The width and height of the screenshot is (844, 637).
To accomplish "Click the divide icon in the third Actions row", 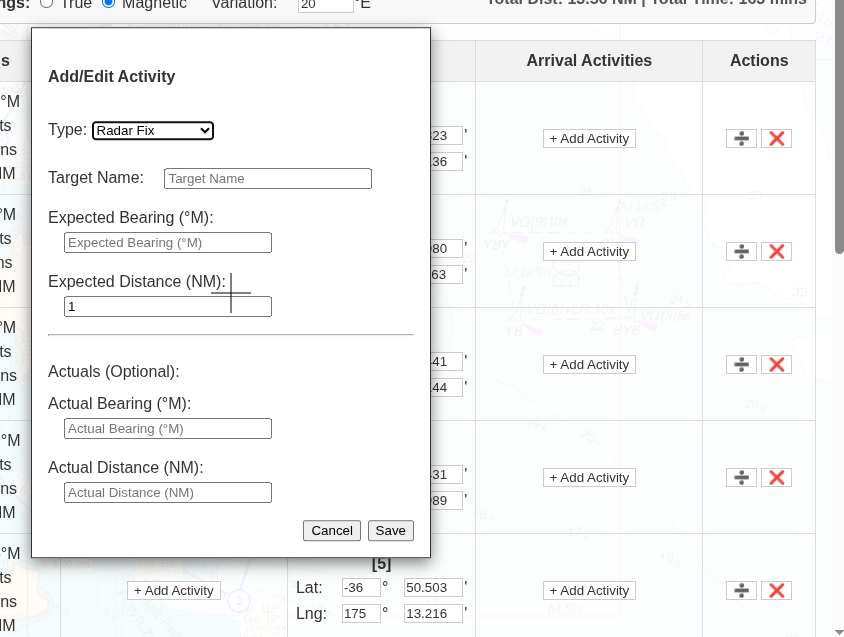I will [x=740, y=364].
